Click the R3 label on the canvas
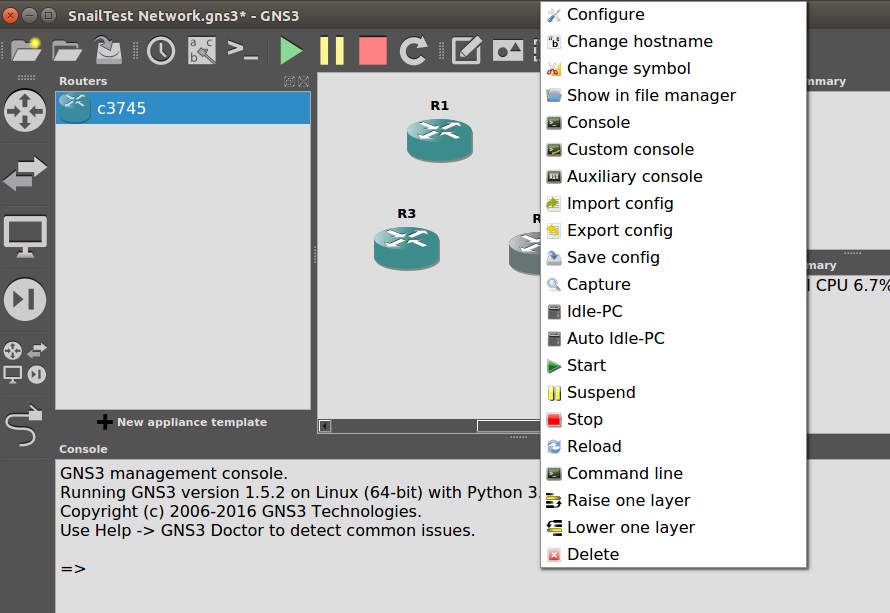 click(406, 213)
